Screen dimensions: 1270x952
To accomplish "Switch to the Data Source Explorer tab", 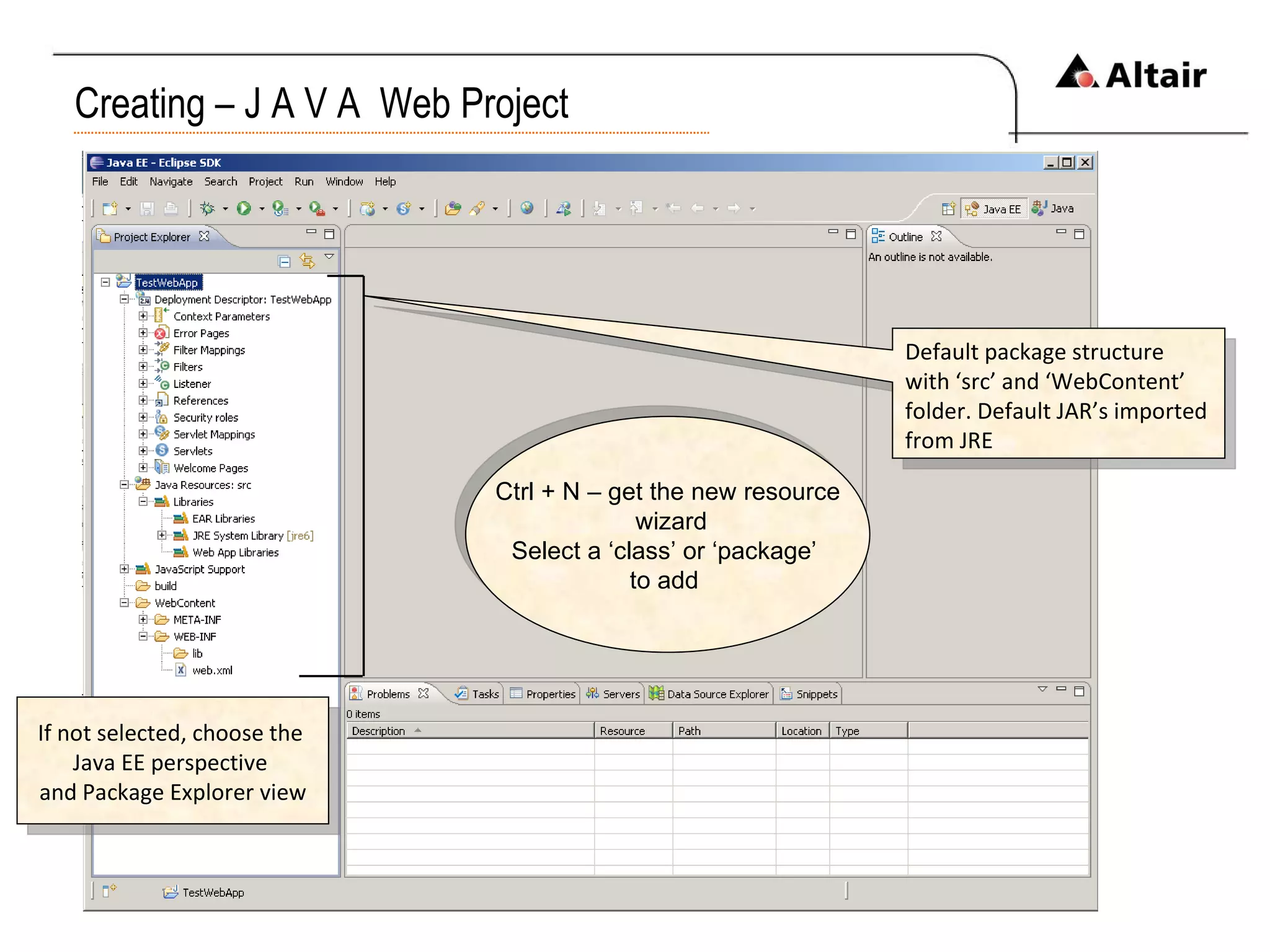I will point(709,694).
